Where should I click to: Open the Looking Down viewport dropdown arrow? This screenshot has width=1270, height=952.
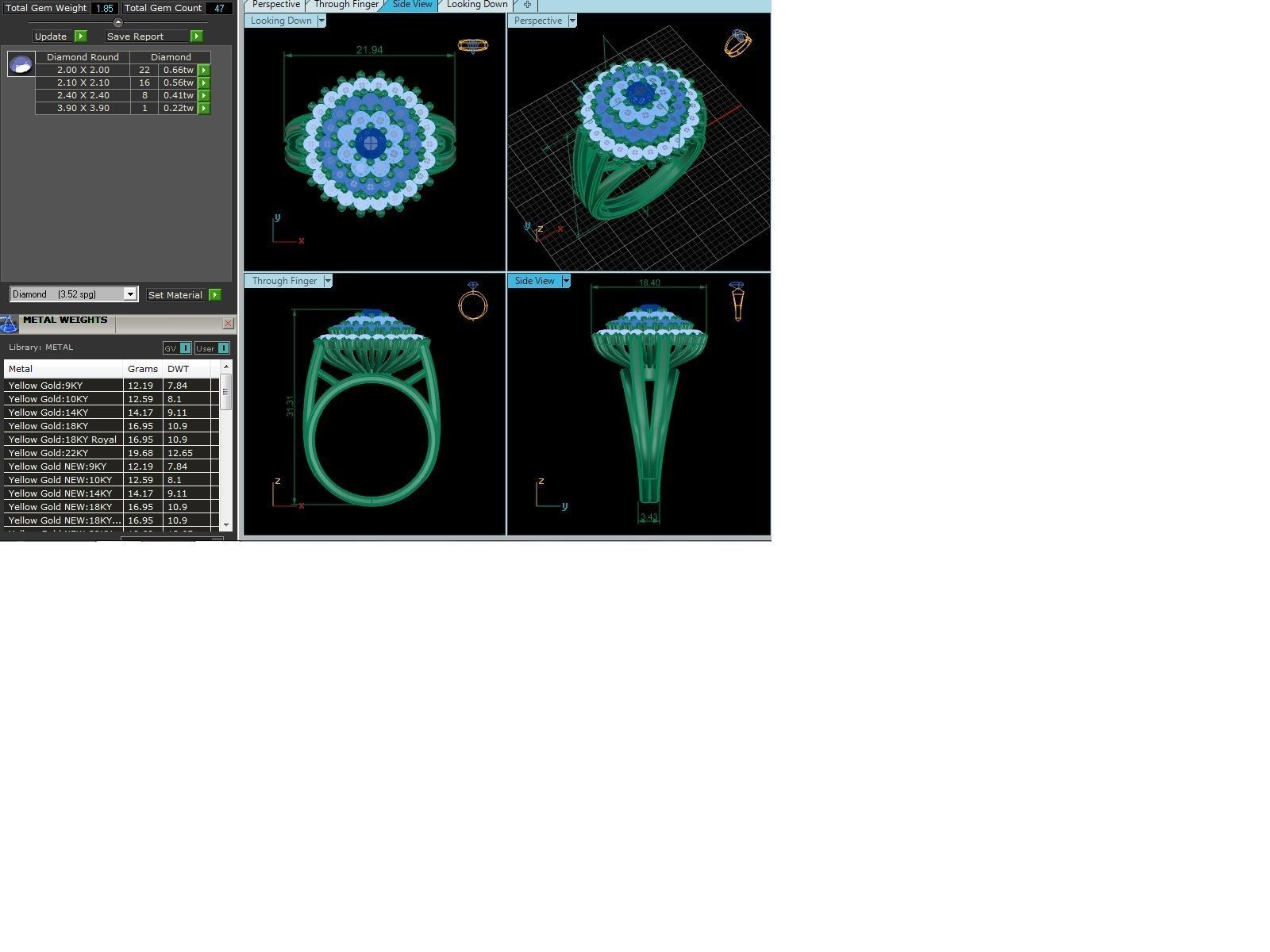click(321, 21)
